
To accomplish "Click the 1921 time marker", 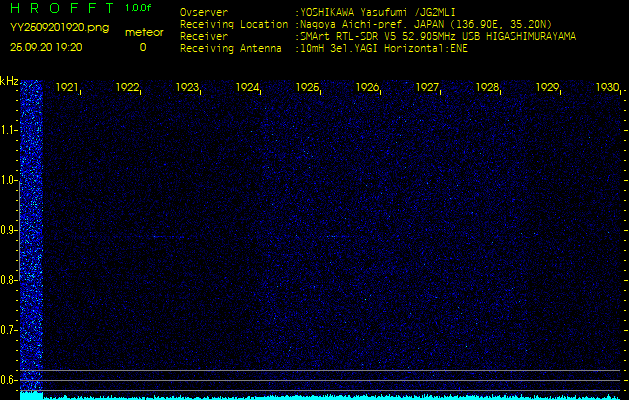I will (x=67, y=87).
